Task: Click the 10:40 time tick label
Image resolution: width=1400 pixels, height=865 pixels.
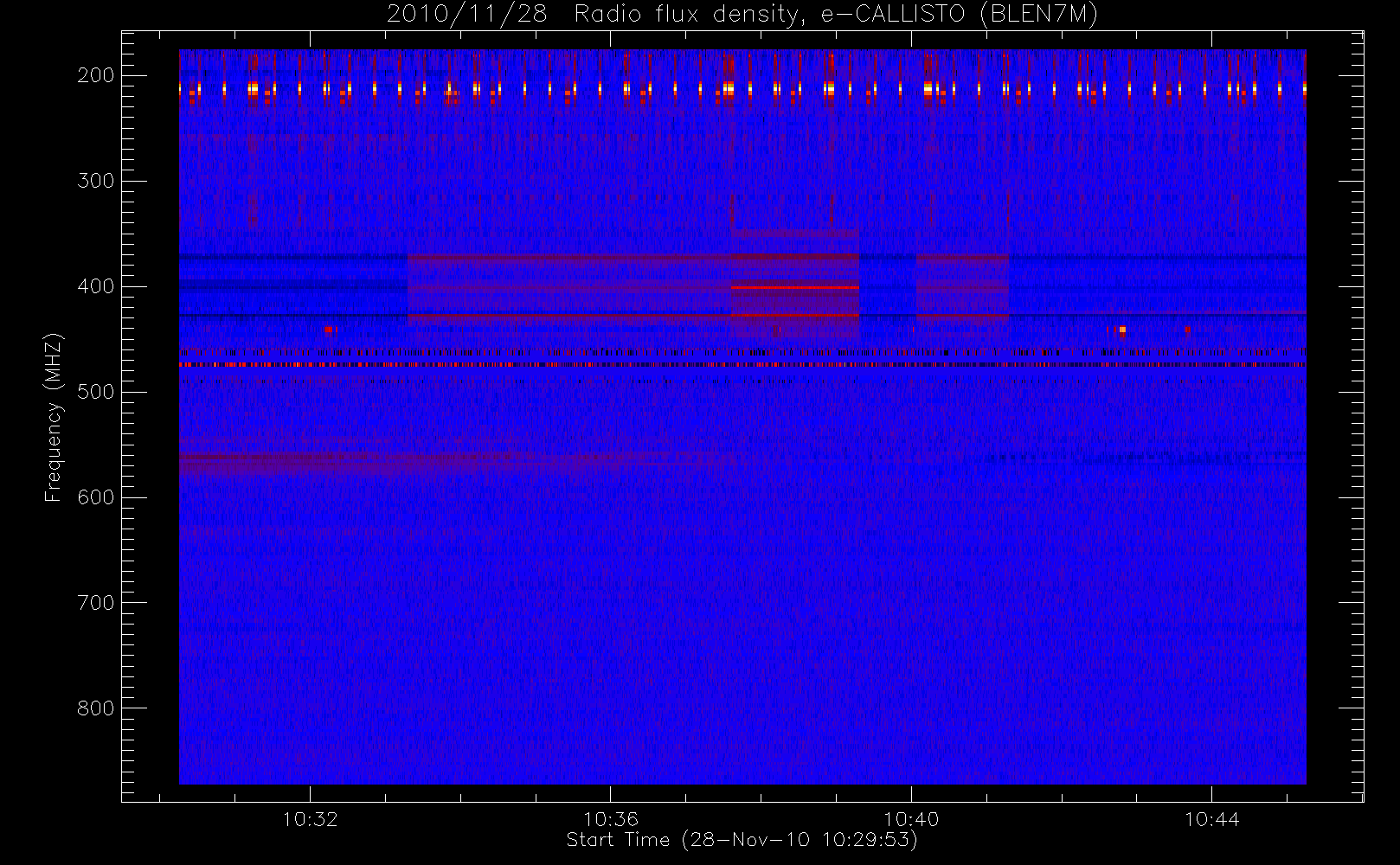Action: click(910, 819)
